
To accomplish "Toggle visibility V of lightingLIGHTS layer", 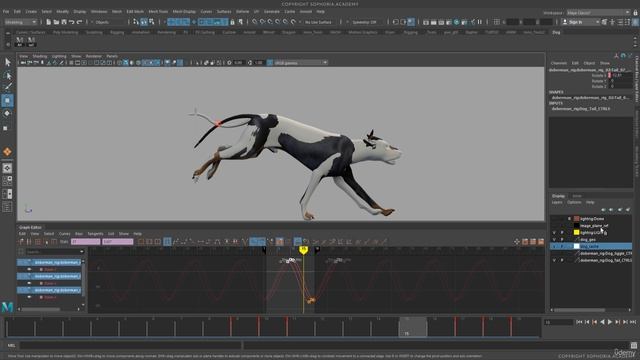I will (x=554, y=233).
